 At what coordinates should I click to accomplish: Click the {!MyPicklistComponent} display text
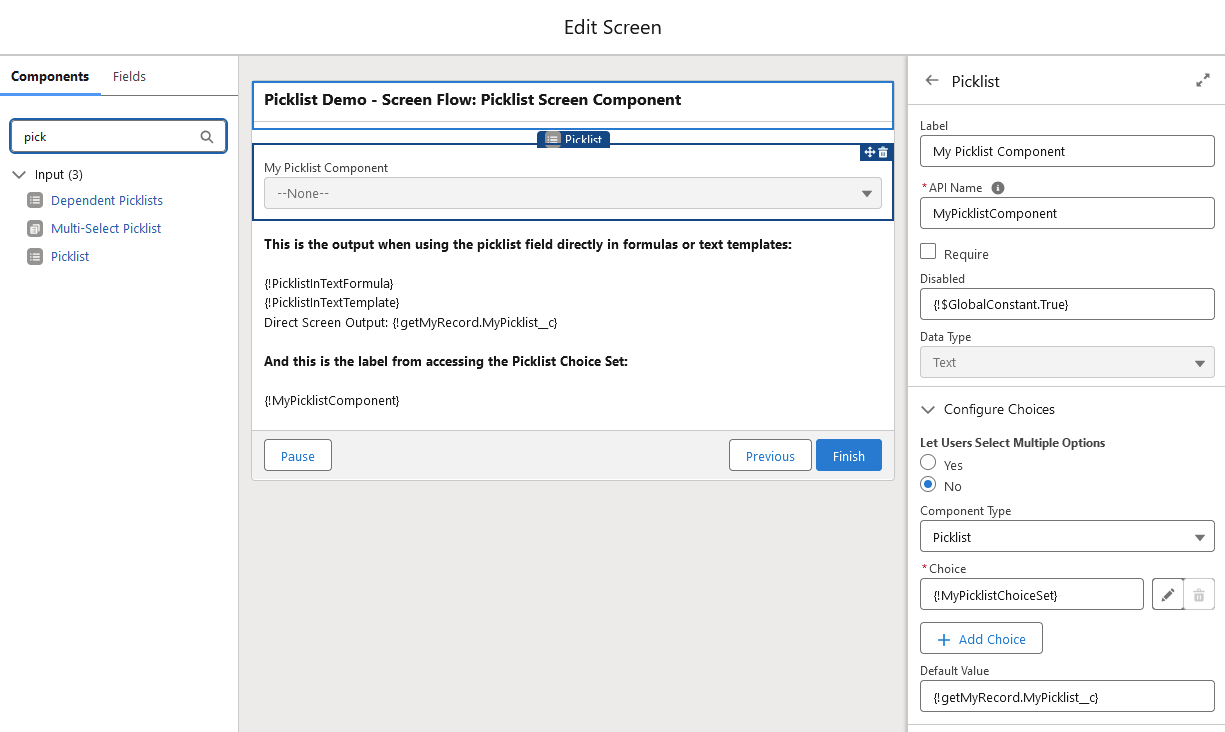pyautogui.click(x=332, y=400)
